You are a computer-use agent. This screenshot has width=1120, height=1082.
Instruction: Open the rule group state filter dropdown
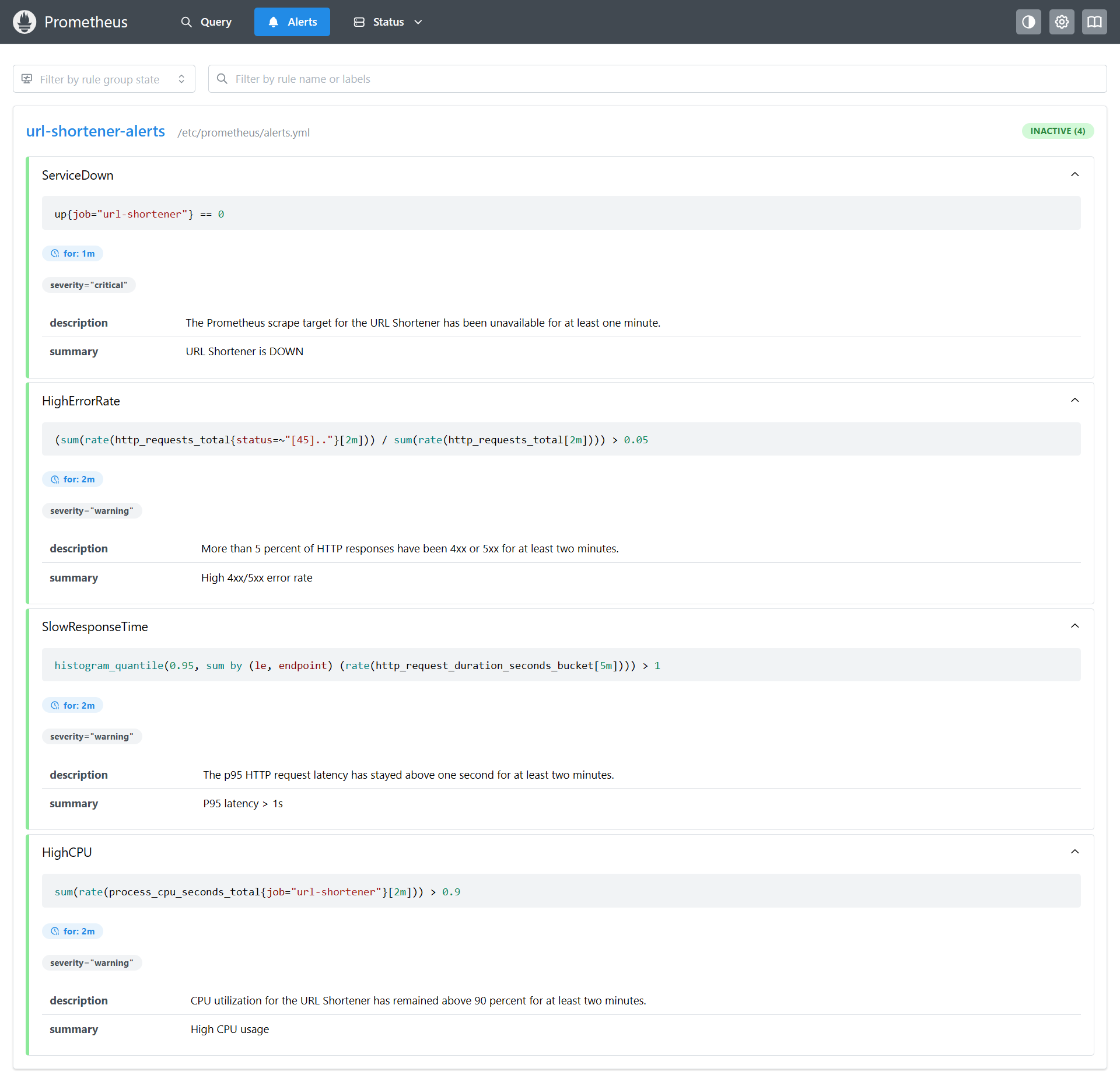click(104, 79)
